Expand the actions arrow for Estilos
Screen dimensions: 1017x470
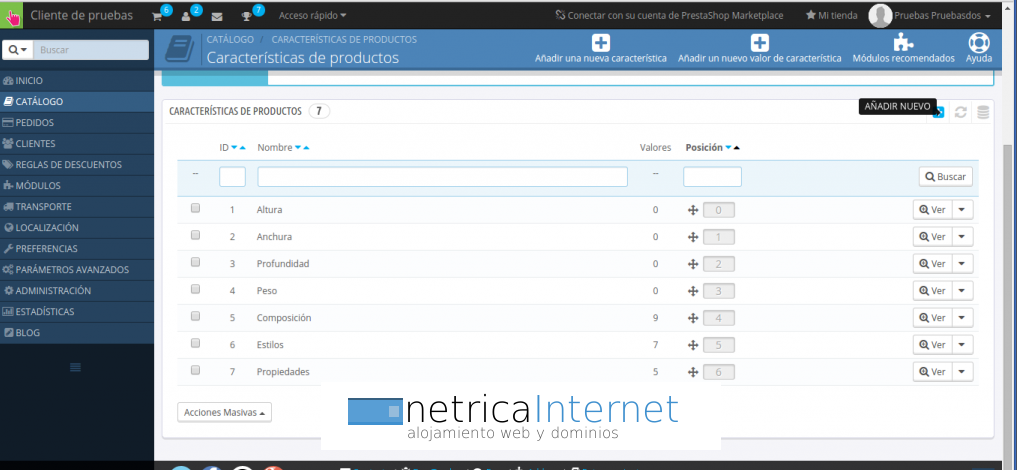pyautogui.click(x=963, y=345)
